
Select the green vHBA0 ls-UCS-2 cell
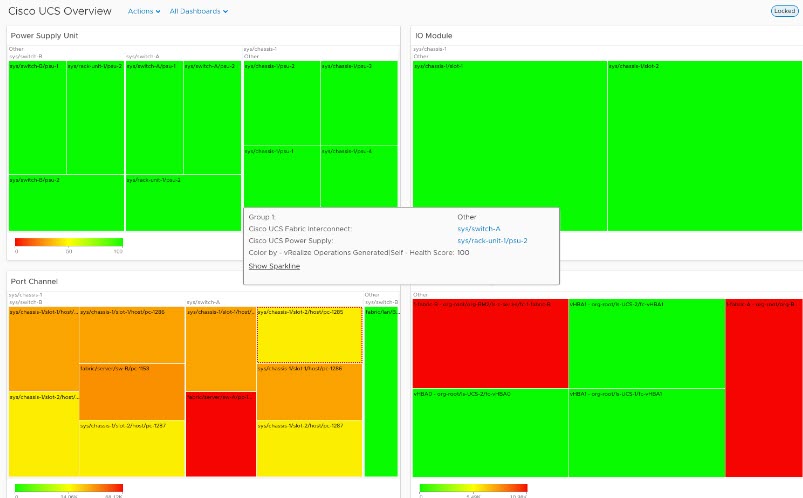[490, 433]
